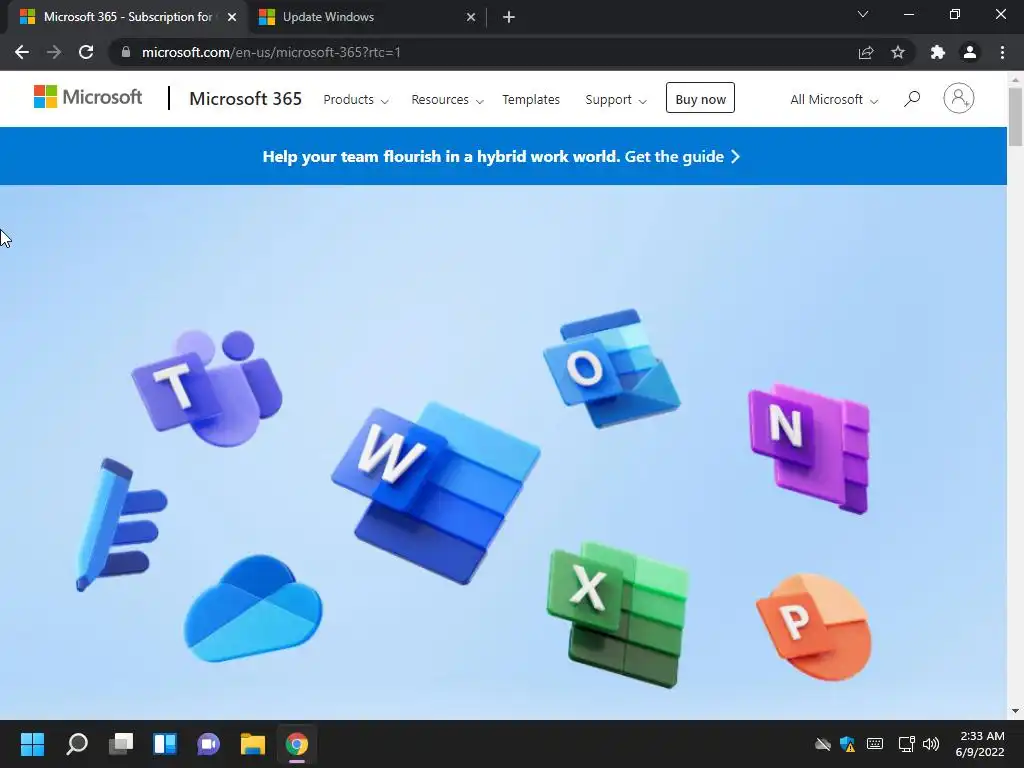Open the Templates menu item

pos(531,100)
